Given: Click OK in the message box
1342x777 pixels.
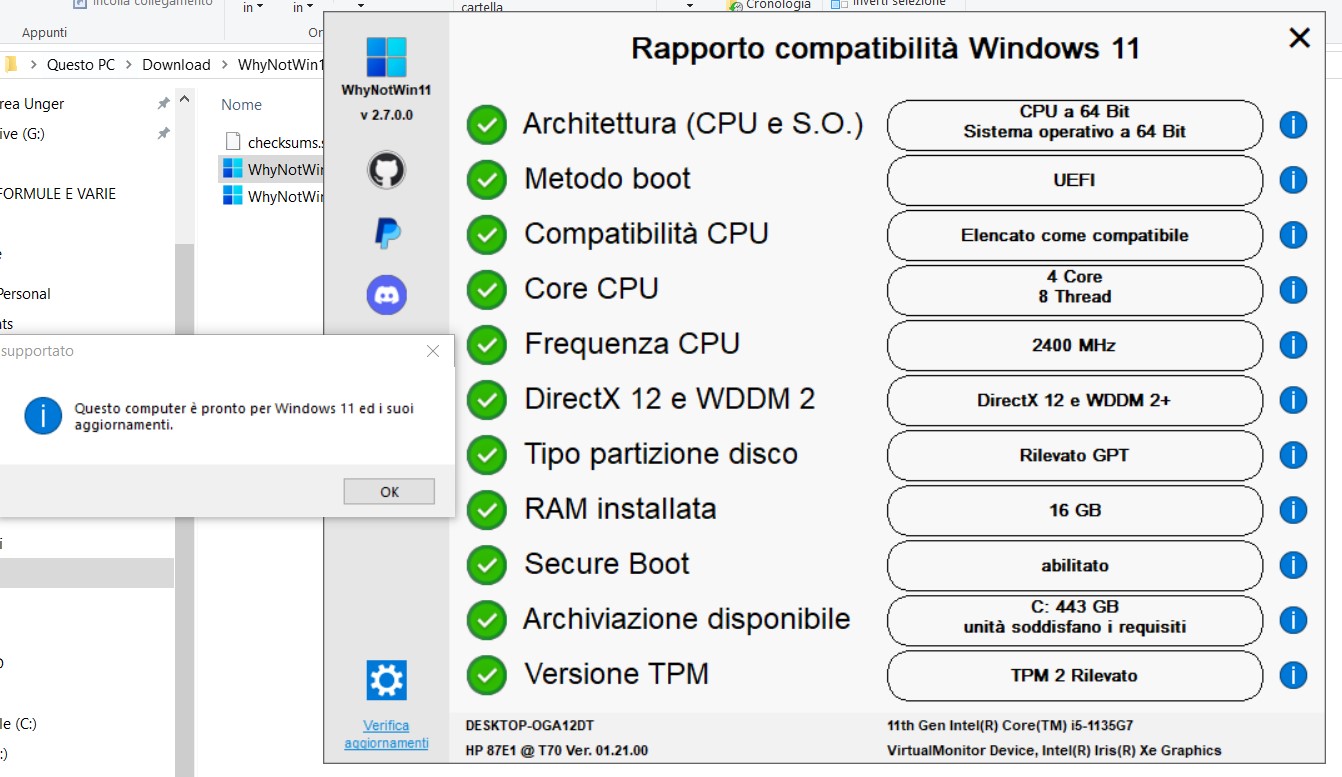Looking at the screenshot, I should [x=389, y=491].
